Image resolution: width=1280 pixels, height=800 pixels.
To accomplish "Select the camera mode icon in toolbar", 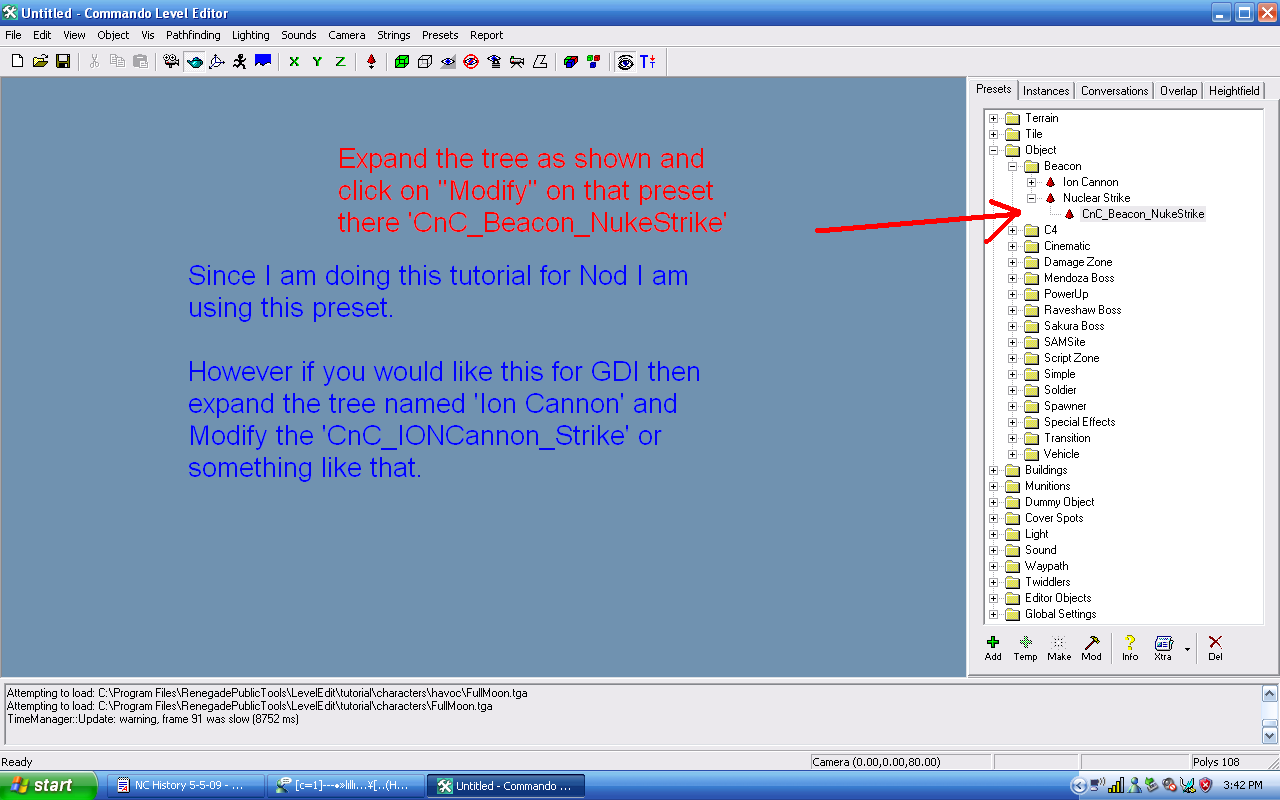I will 171,62.
